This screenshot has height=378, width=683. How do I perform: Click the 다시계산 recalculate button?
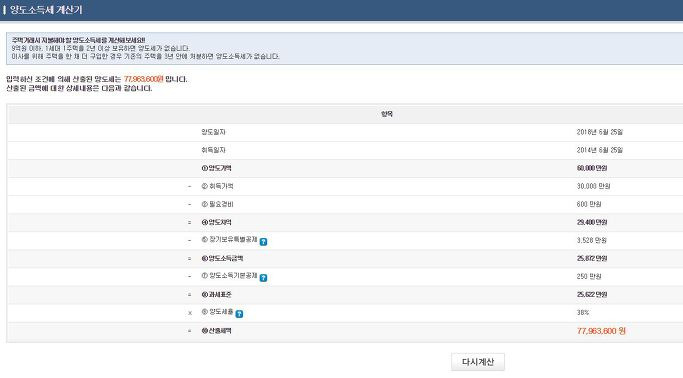point(478,362)
